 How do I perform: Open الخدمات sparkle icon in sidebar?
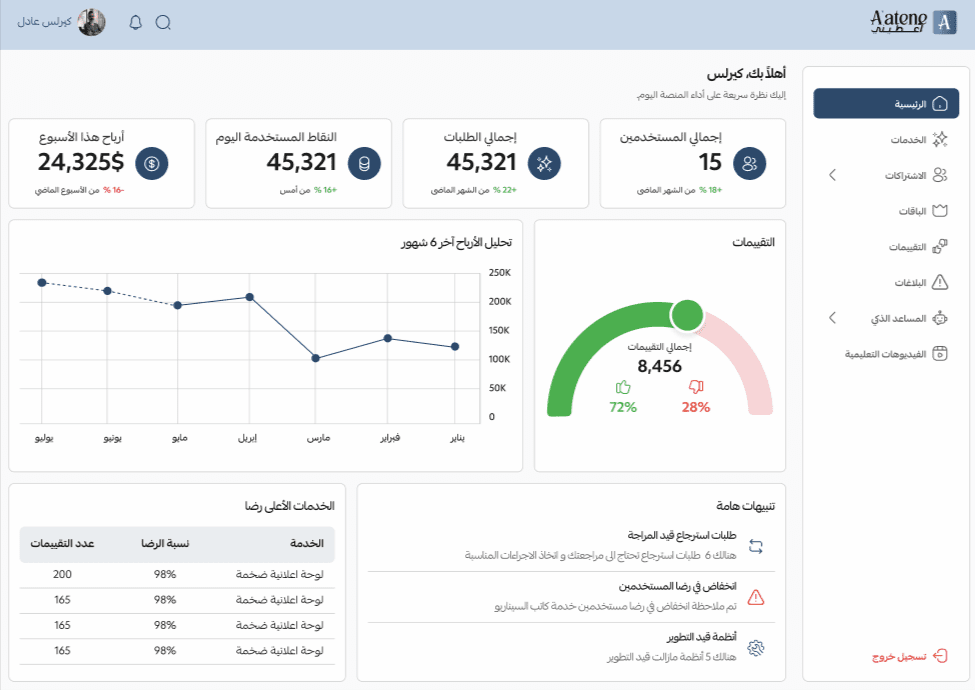(x=940, y=139)
